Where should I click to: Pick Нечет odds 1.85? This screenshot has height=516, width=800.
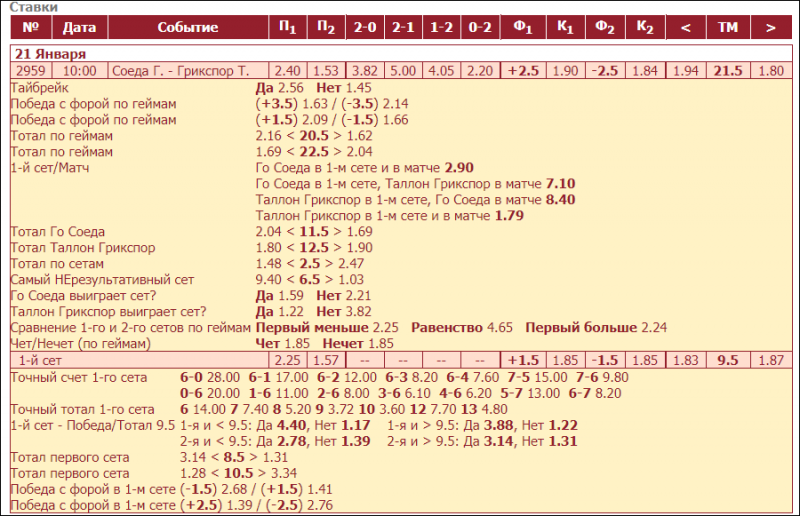pyautogui.click(x=358, y=343)
